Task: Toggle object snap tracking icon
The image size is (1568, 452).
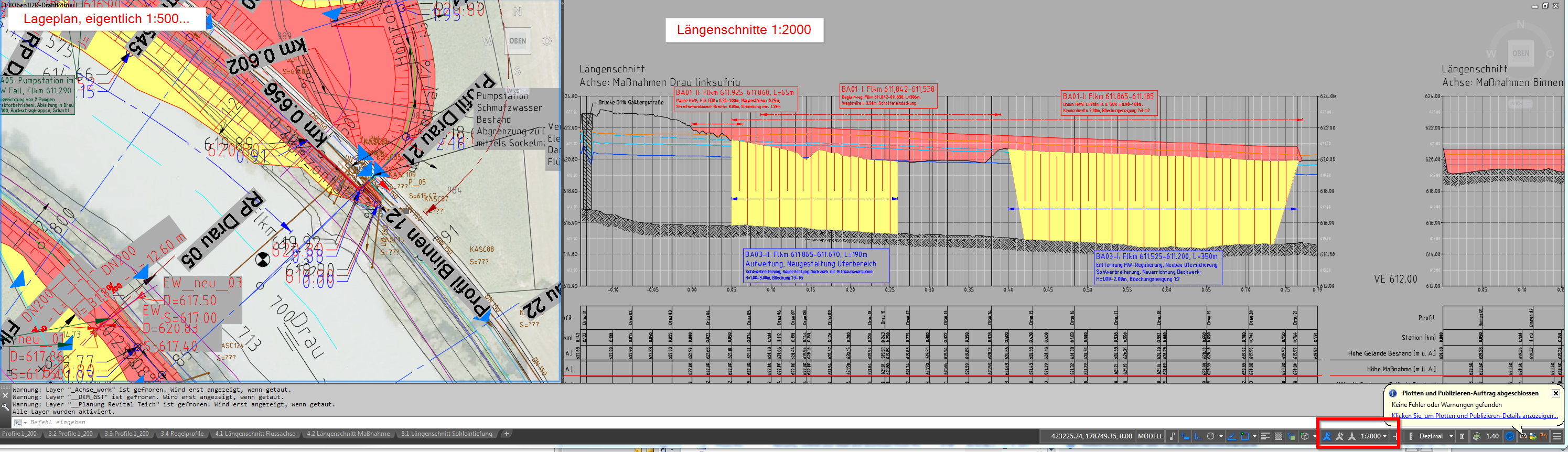Action: click(x=1231, y=436)
